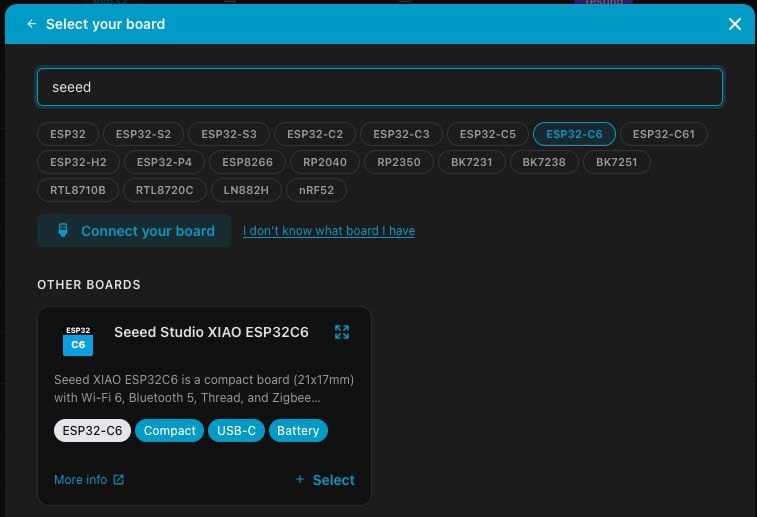Filter boards by ESP32-C3 chip

401,134
